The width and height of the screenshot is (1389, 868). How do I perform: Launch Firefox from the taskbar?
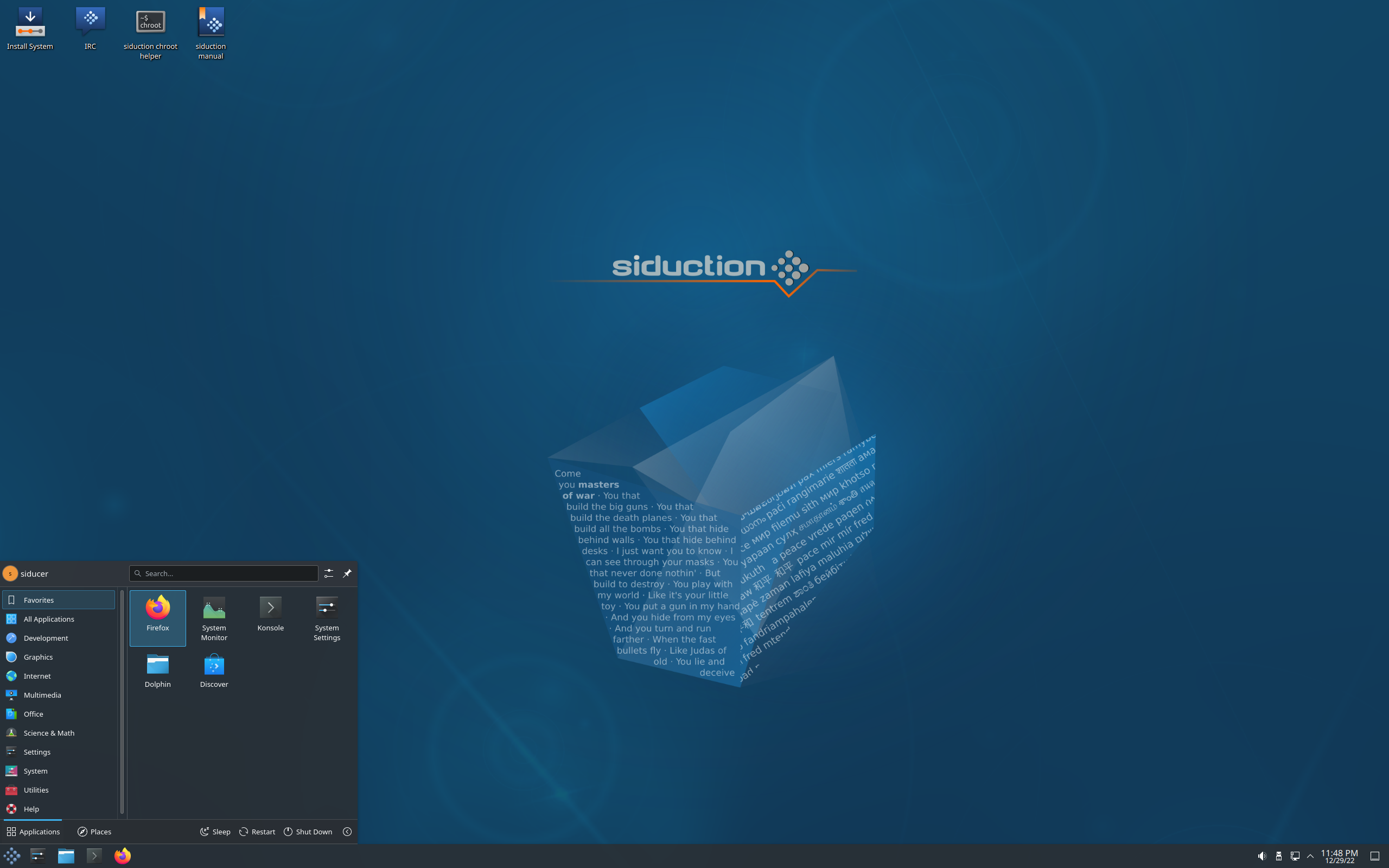point(122,856)
